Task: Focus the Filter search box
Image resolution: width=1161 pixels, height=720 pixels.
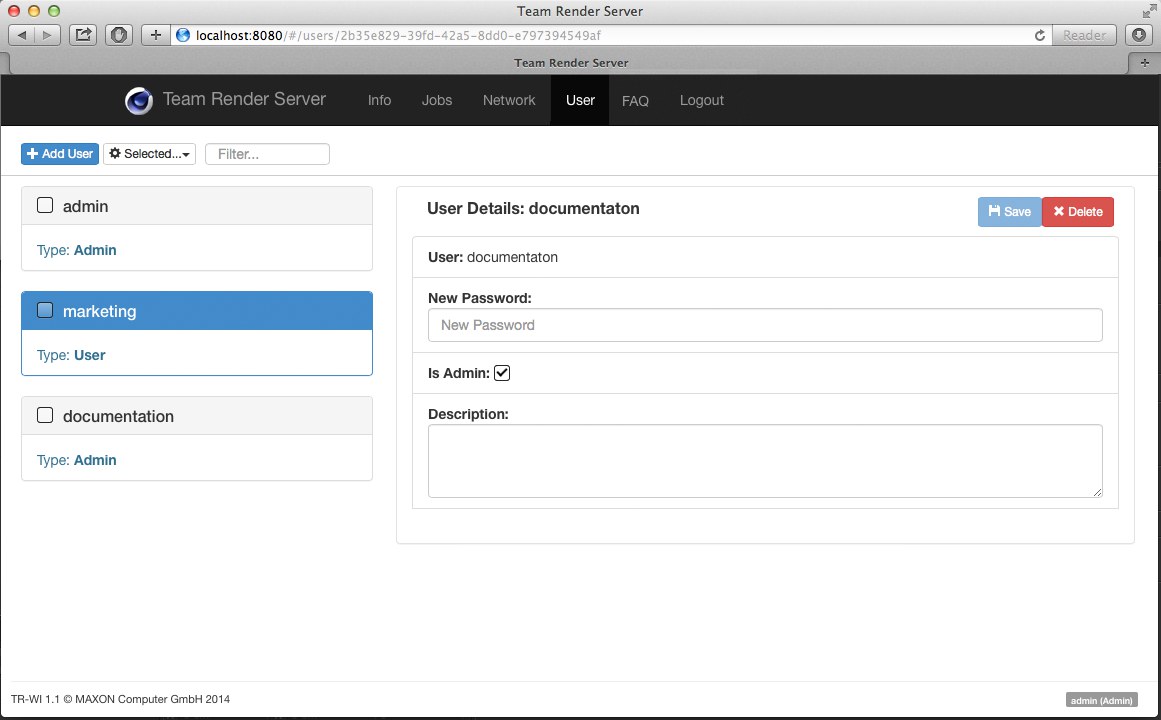Action: pos(267,154)
